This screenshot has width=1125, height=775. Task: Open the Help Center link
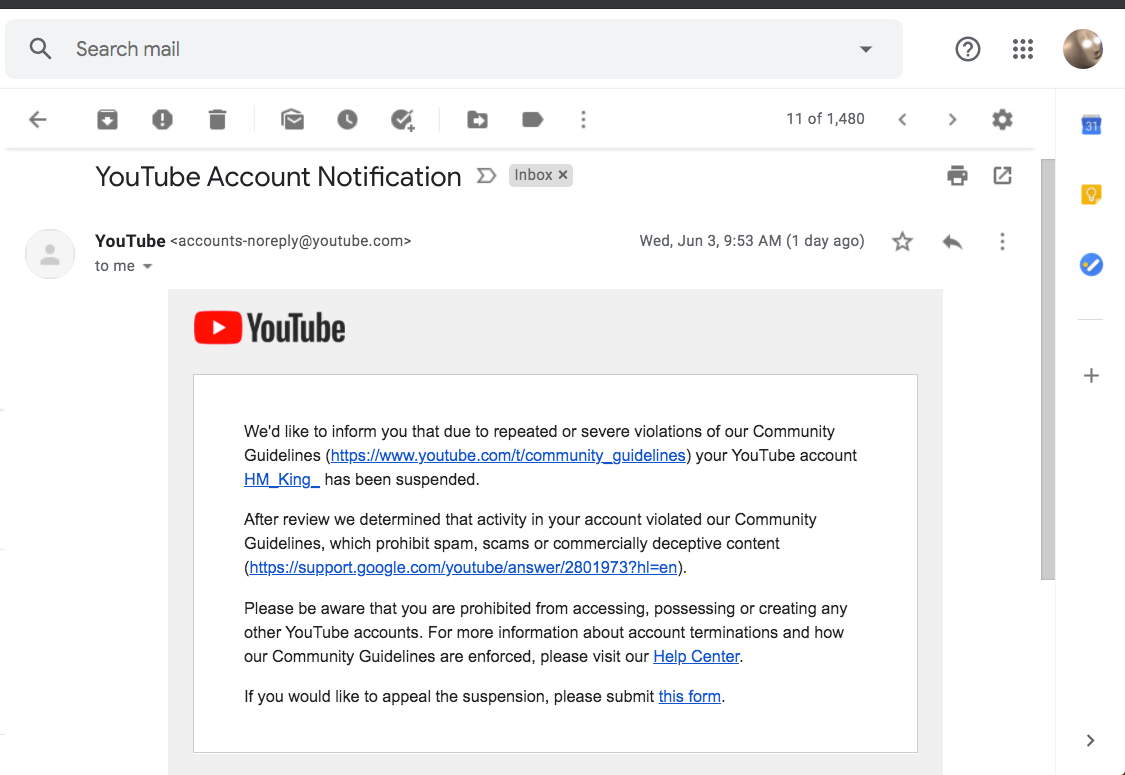click(696, 657)
